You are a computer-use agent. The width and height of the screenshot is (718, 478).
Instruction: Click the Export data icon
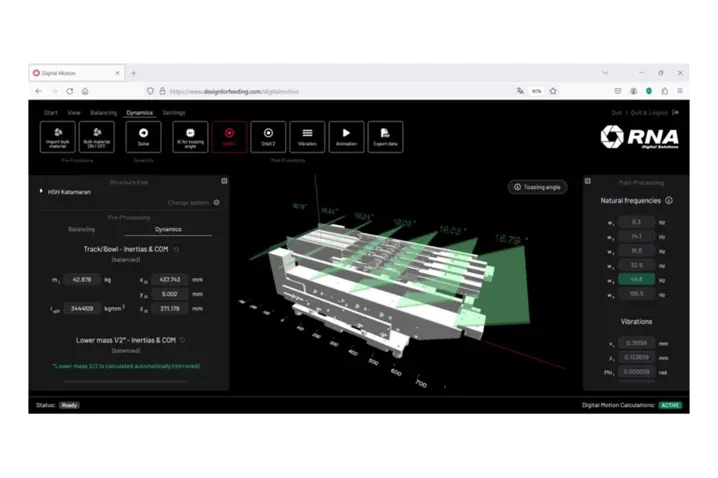coord(385,135)
